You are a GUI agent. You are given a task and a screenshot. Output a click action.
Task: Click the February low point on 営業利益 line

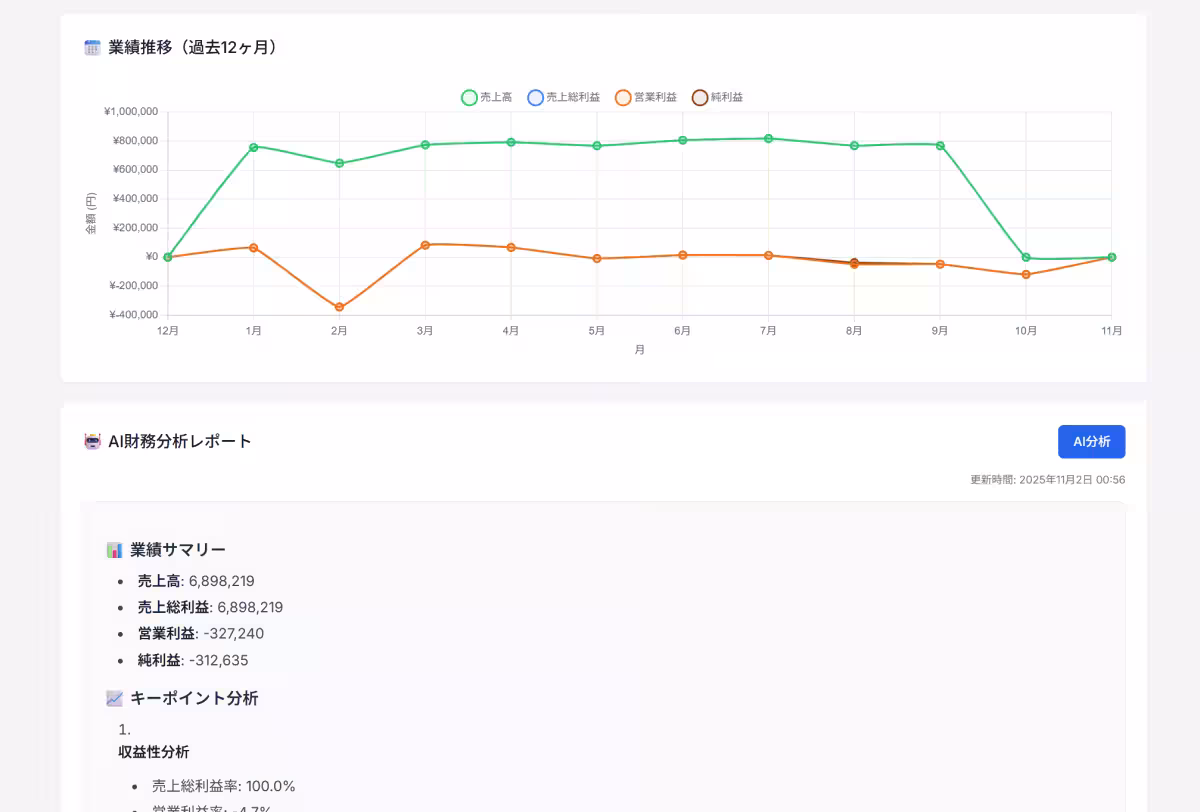click(340, 307)
